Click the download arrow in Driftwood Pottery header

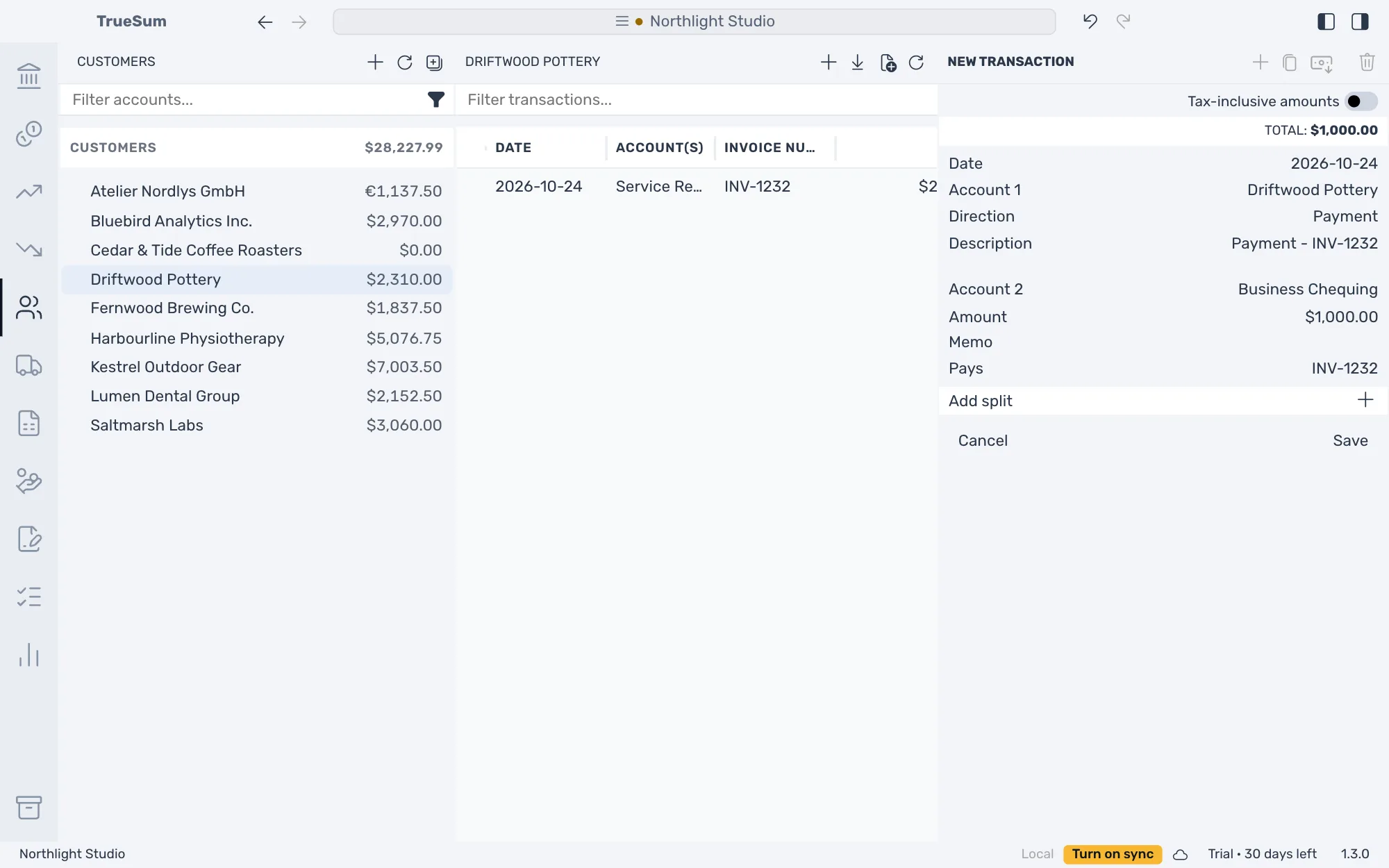[858, 62]
